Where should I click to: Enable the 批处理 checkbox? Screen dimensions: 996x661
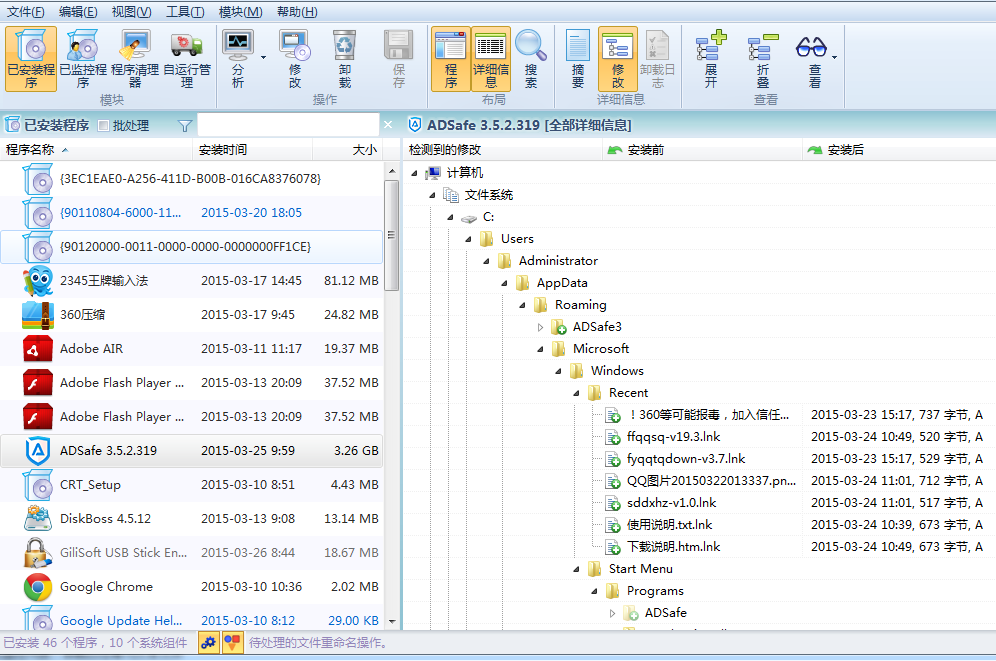click(x=104, y=126)
